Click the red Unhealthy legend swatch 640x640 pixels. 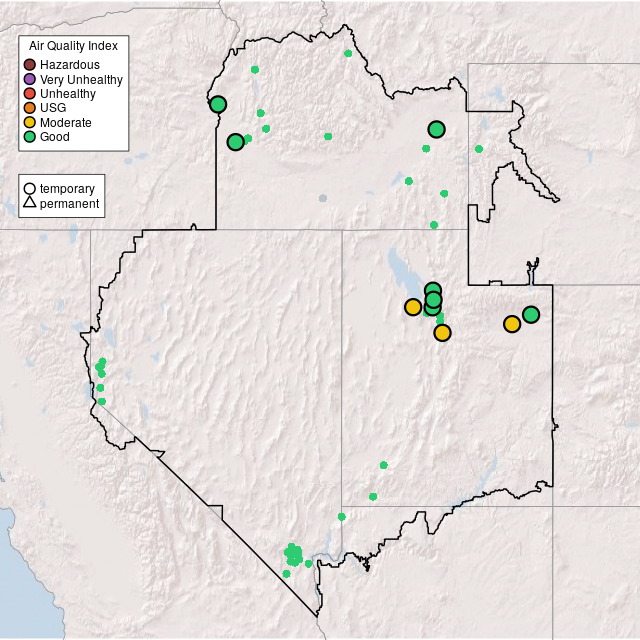point(30,93)
